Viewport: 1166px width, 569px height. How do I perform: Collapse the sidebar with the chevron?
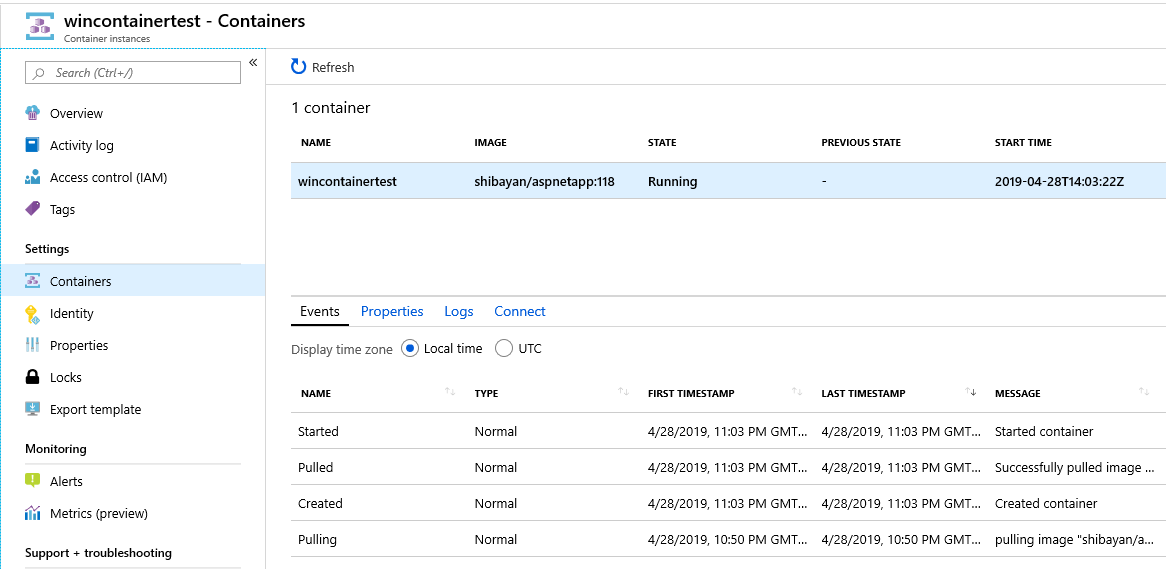pos(253,63)
